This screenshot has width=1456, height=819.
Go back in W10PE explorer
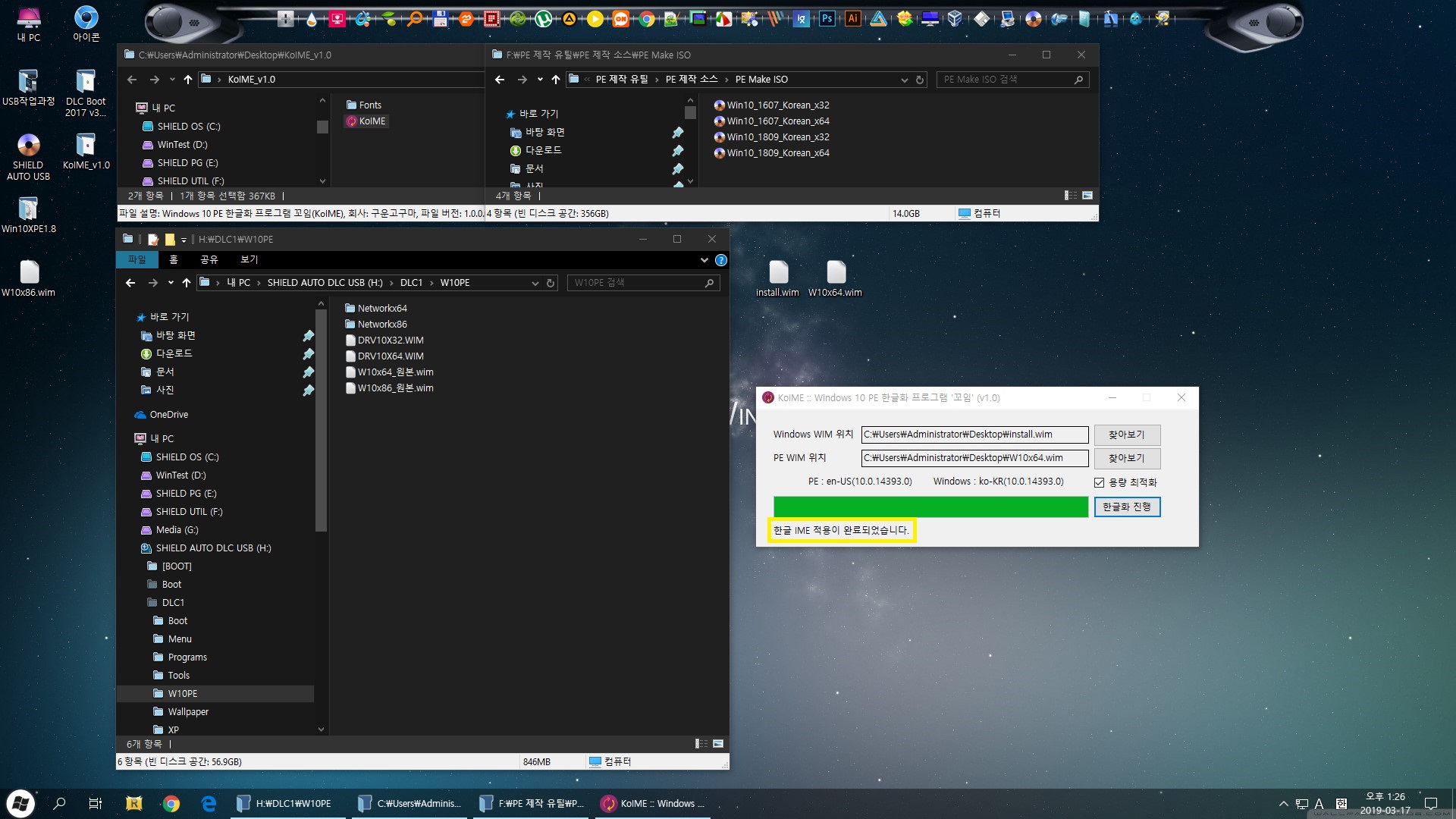coord(130,283)
